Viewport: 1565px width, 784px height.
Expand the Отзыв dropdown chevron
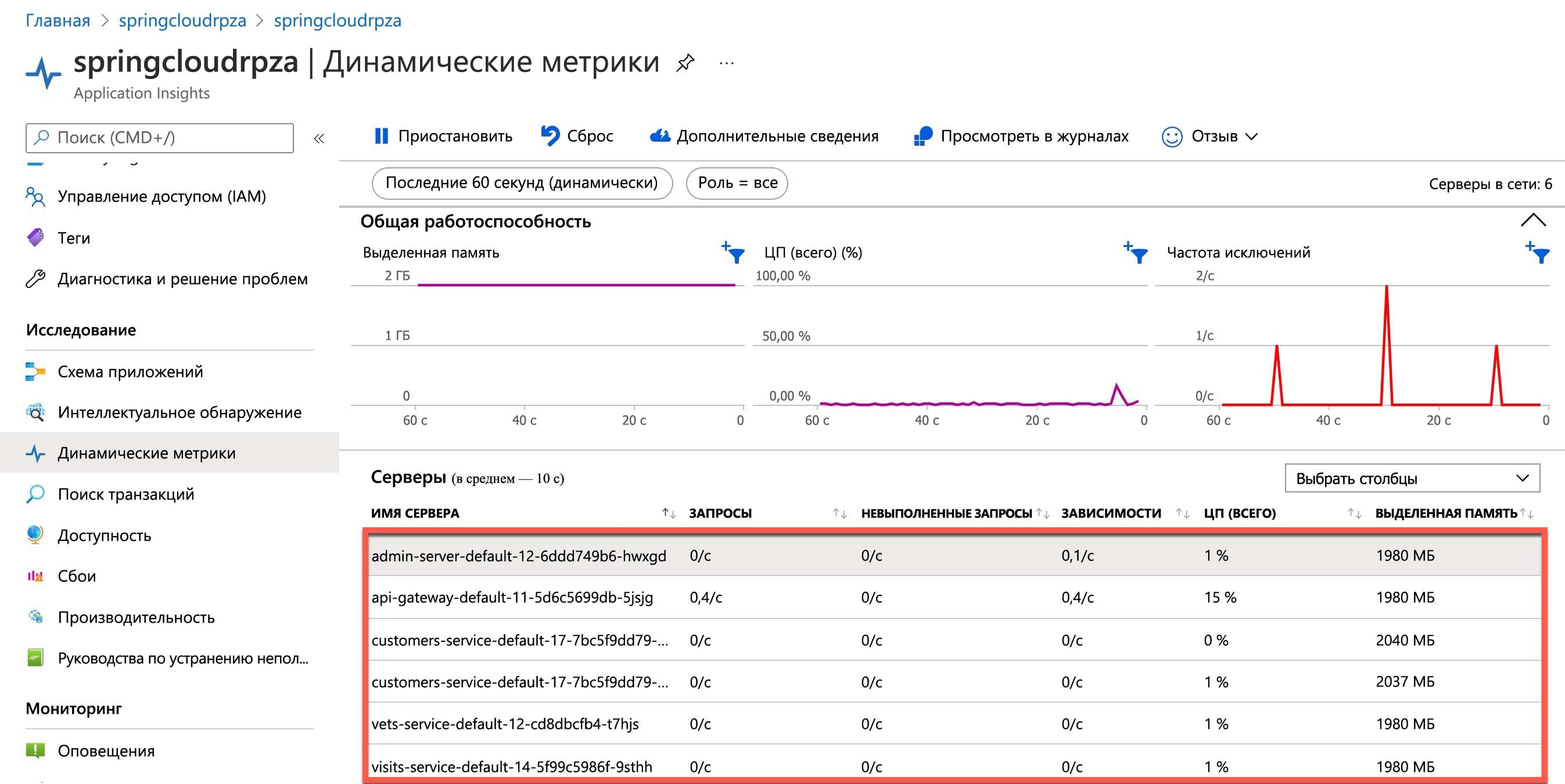(1252, 137)
